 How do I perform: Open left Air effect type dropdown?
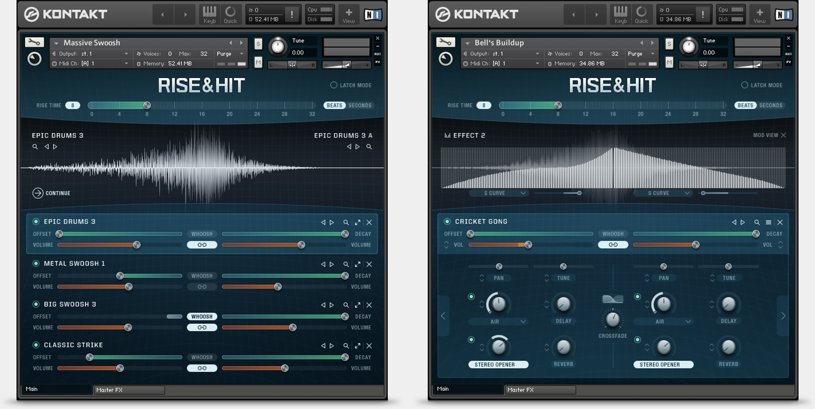click(499, 322)
